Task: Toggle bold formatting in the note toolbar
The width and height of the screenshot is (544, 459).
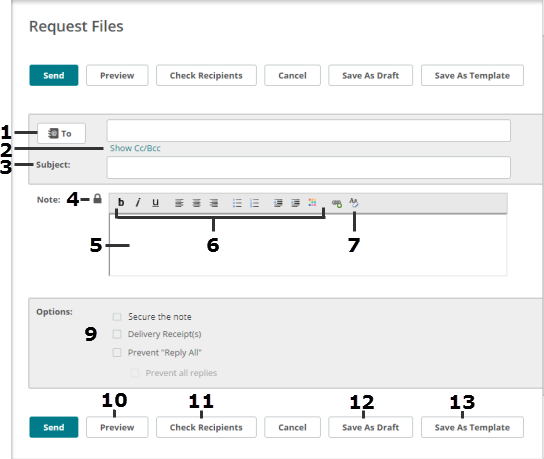Action: 121,202
